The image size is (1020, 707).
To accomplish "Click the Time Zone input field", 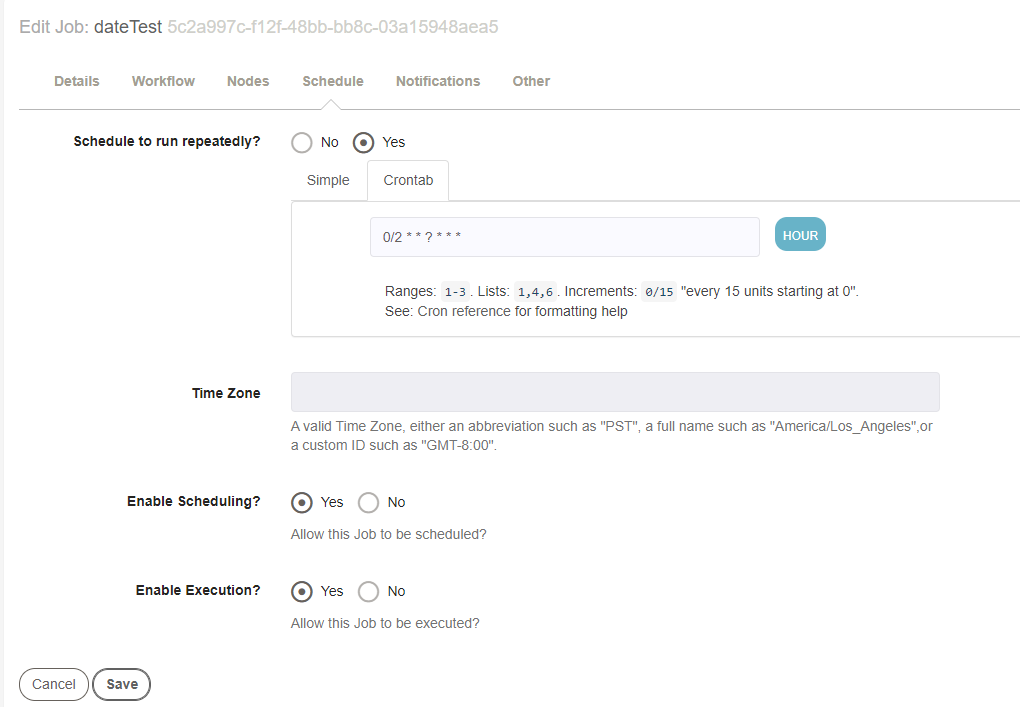I will tap(615, 392).
